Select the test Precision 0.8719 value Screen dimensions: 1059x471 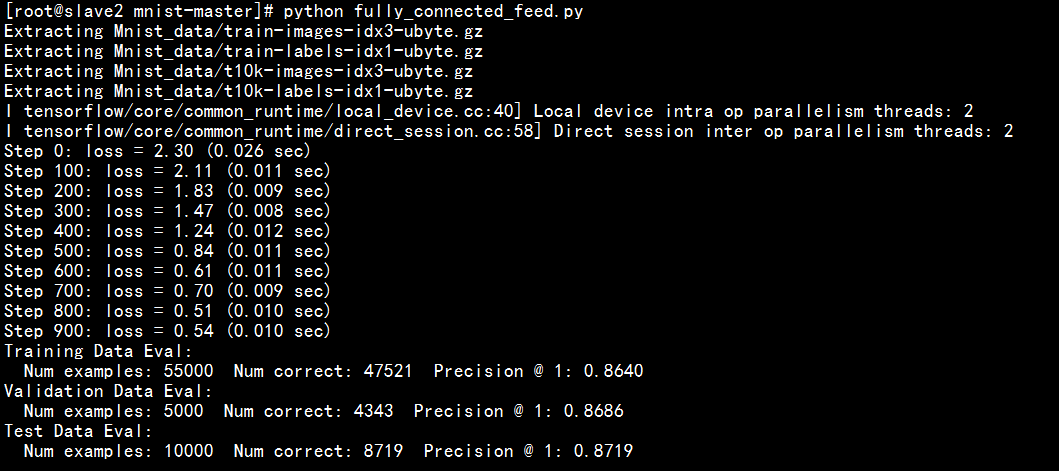(529, 451)
